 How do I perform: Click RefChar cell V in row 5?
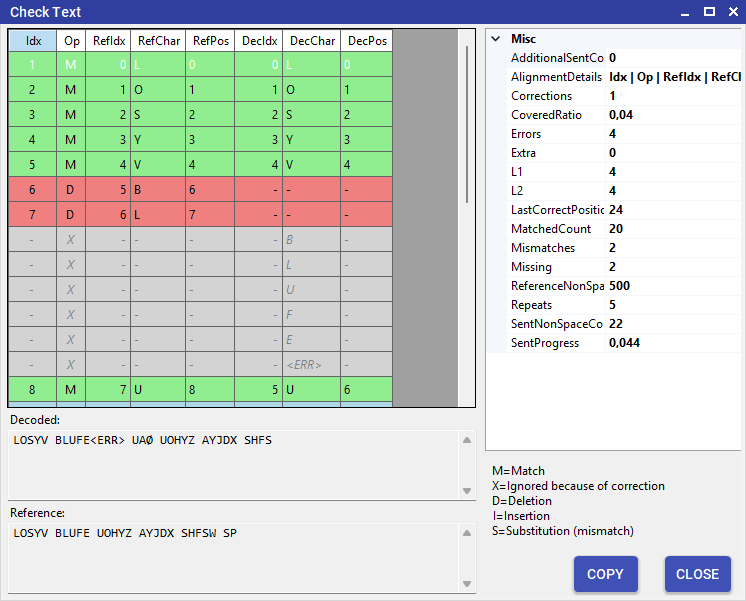pos(158,165)
